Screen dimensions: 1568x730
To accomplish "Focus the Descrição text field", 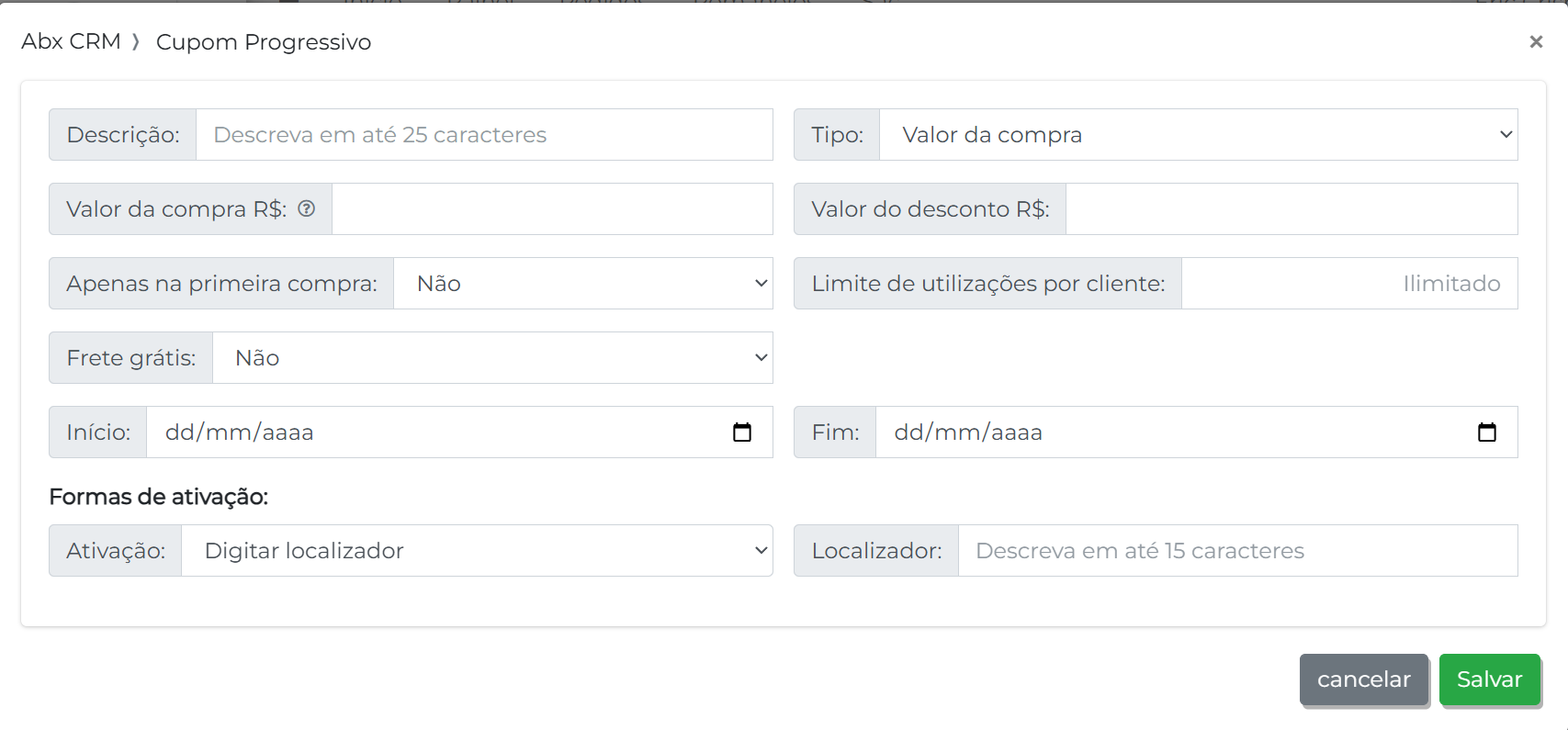I will tap(483, 135).
